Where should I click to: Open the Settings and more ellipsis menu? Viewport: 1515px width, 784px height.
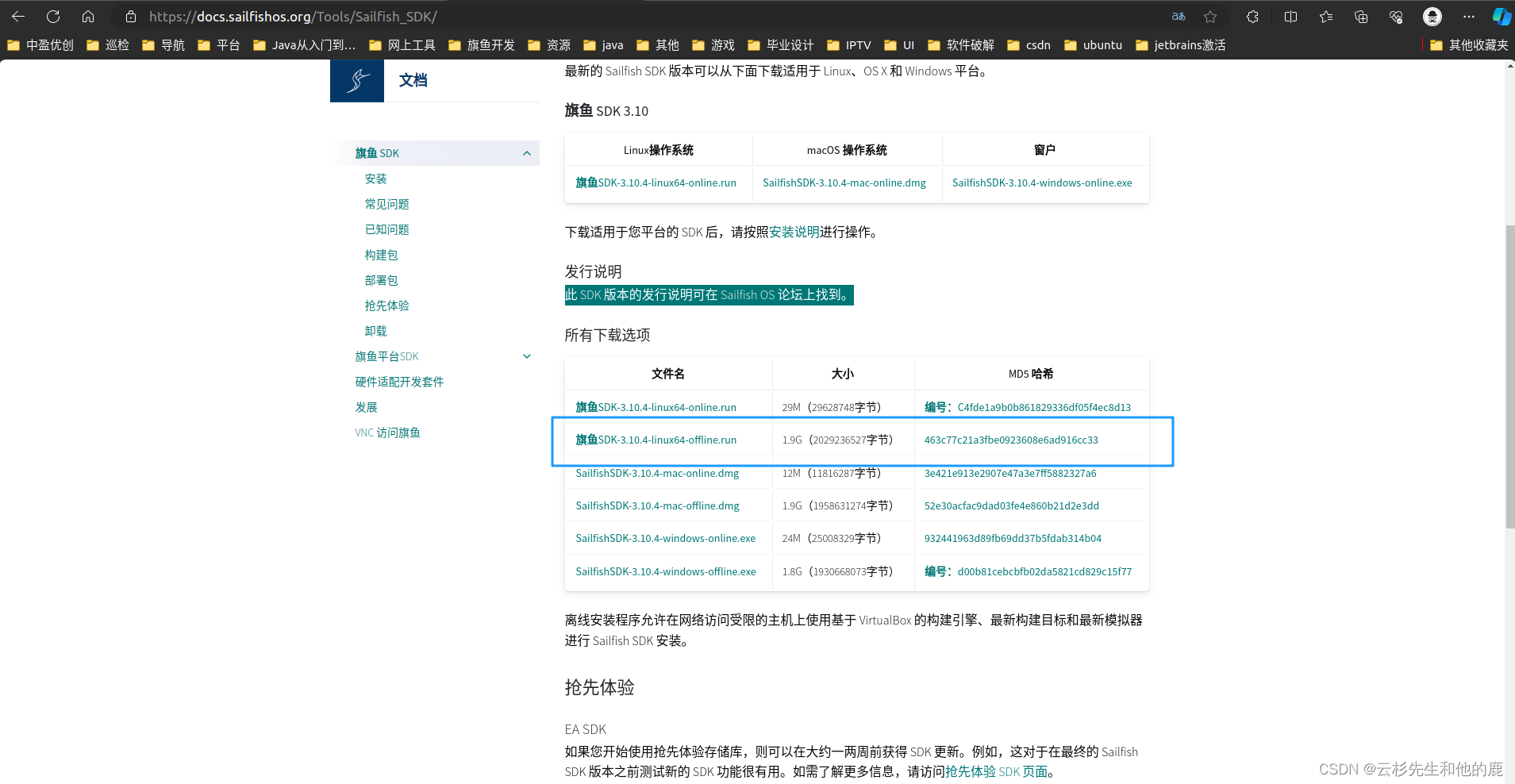point(1469,17)
